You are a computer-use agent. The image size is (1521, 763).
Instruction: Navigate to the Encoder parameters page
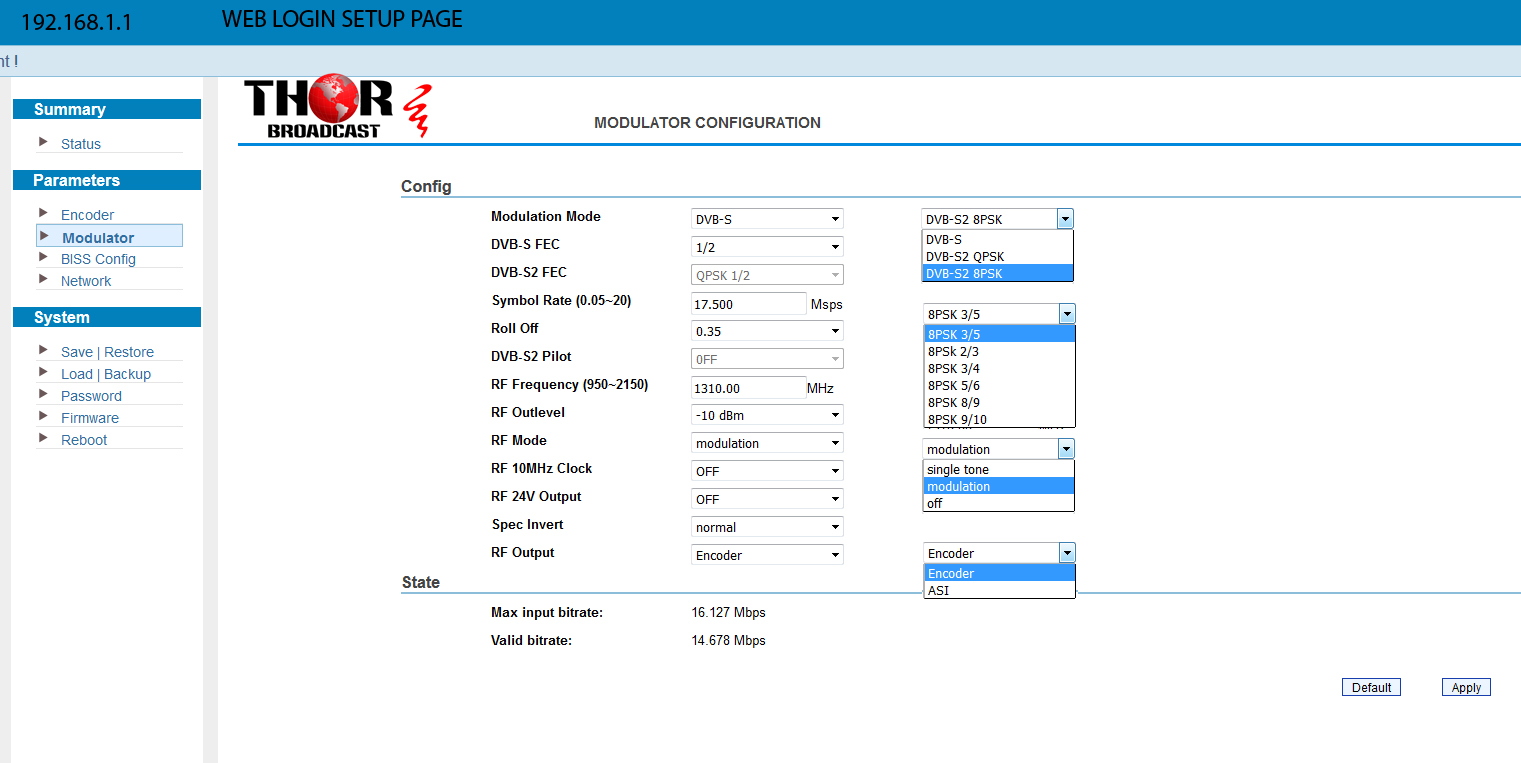click(x=88, y=214)
